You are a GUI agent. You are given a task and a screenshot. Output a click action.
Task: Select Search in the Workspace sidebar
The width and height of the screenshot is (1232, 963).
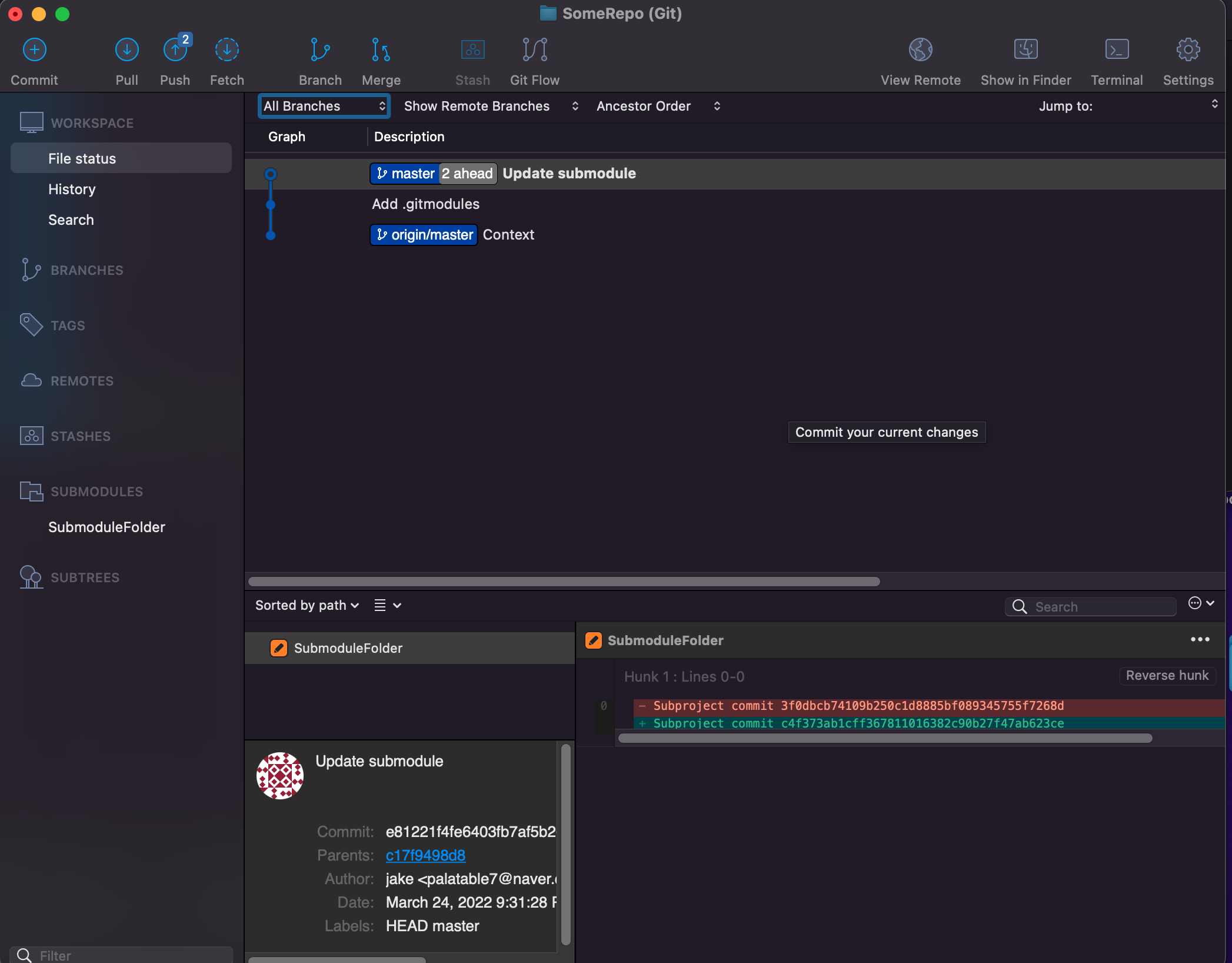71,220
